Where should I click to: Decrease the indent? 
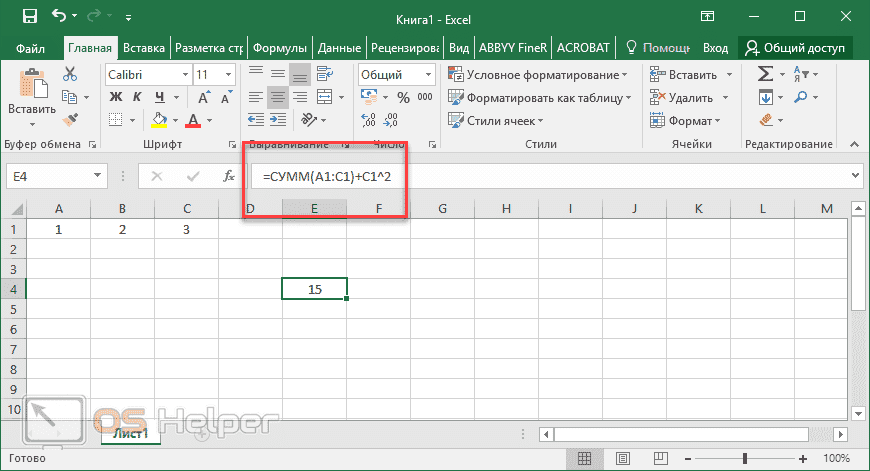(256, 120)
